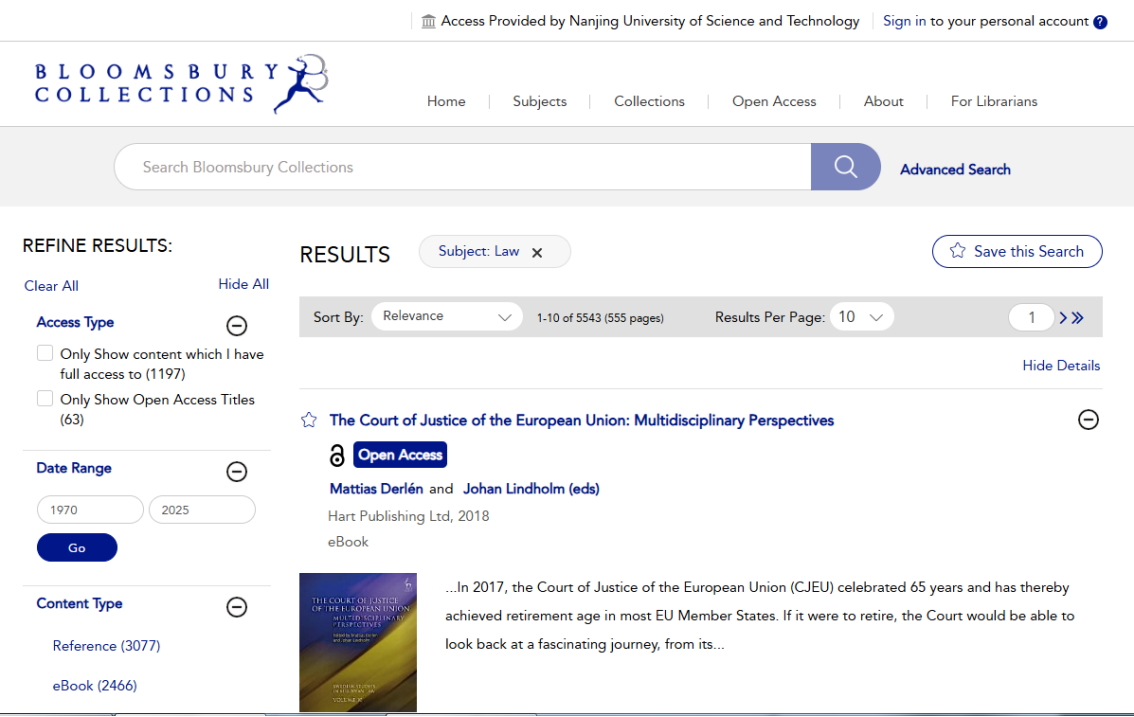The image size is (1134, 717).
Task: Click the Search Bloomsbury Collections field
Action: [463, 167]
